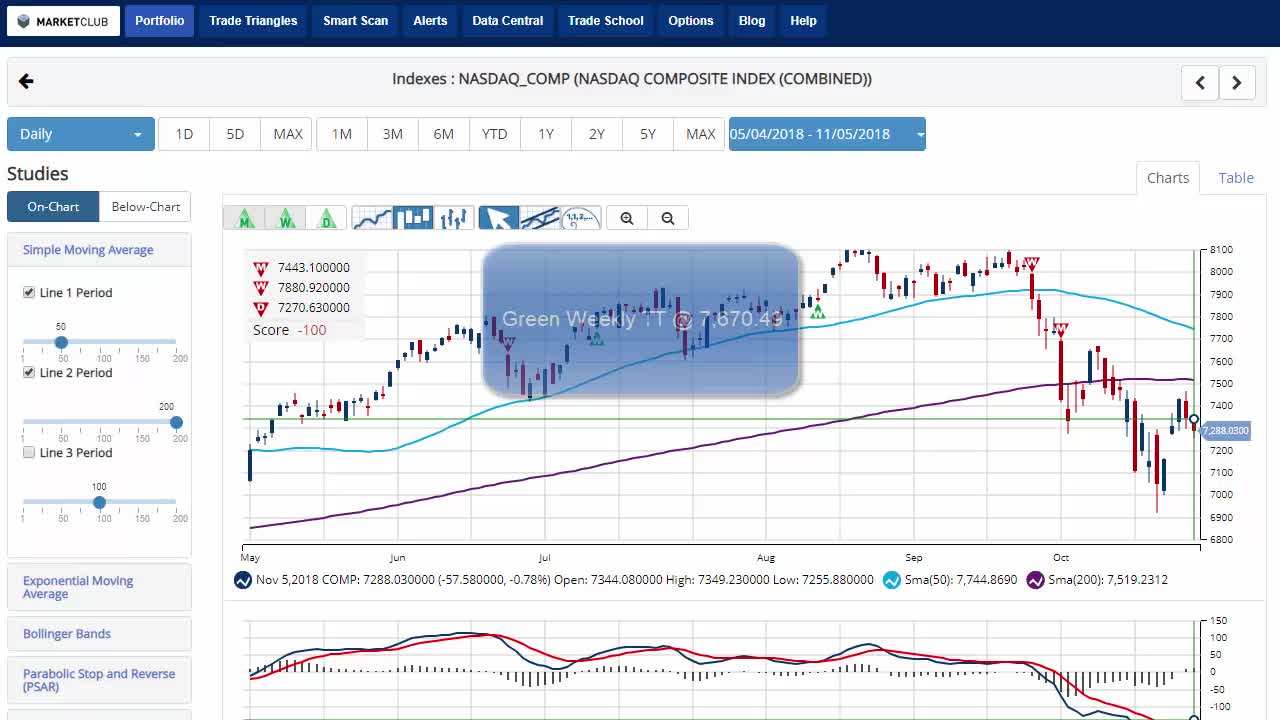Click the red triangle signal in early October

coord(1061,329)
